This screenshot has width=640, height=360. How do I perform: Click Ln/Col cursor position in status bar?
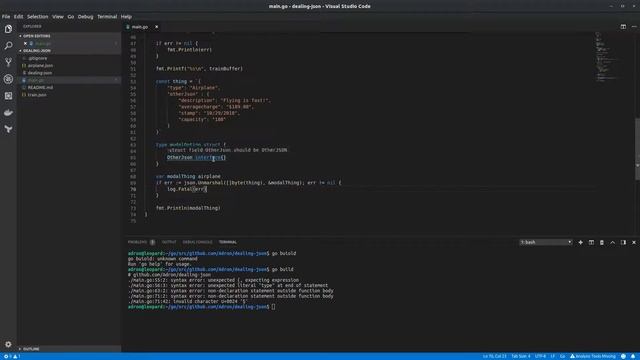point(494,356)
